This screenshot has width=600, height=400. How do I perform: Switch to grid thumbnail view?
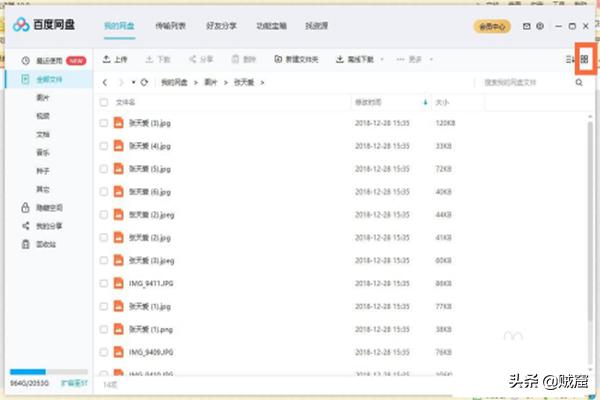point(584,60)
